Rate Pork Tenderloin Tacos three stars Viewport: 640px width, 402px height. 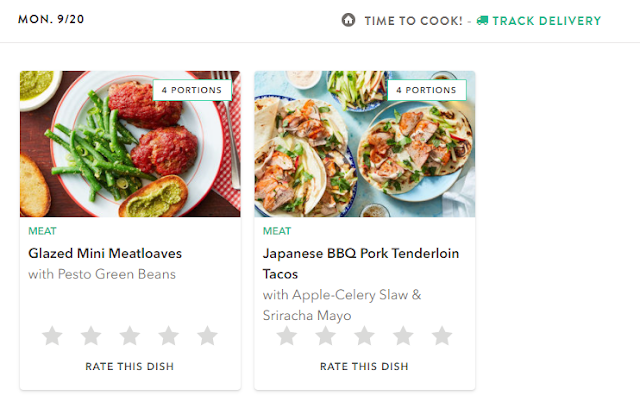coord(364,335)
